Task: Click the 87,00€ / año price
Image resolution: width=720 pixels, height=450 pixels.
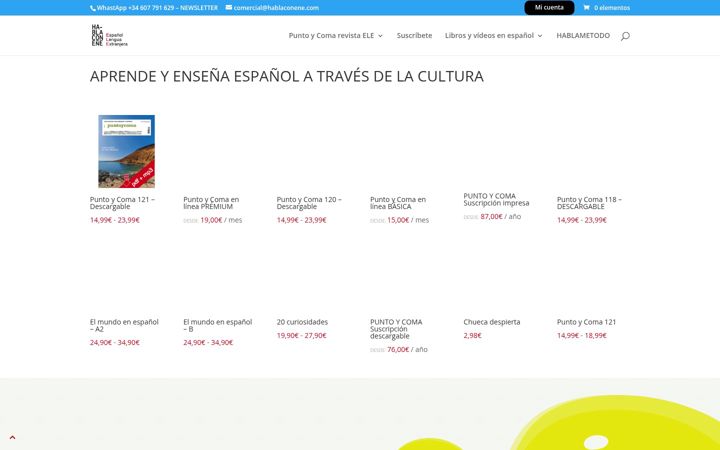Action: tap(501, 216)
